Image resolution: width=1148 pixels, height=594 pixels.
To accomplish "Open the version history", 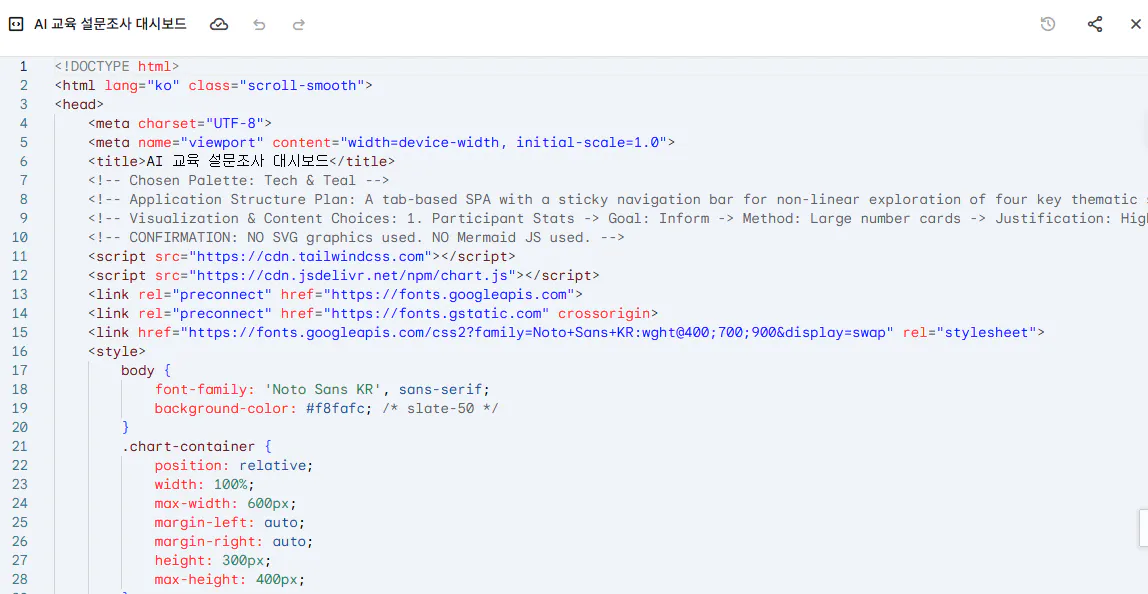I will pos(1048,24).
